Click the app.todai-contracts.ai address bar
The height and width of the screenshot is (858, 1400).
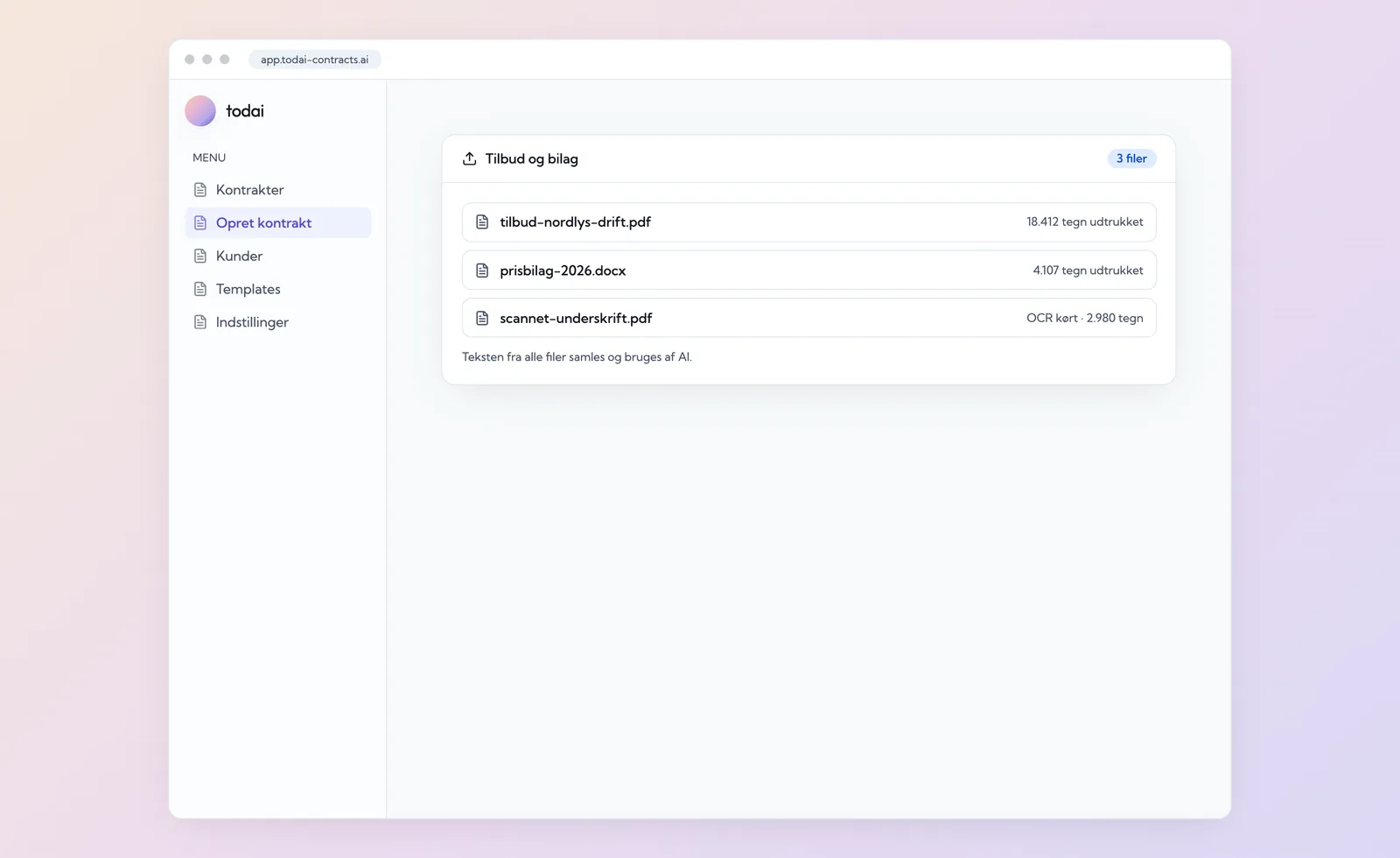coord(315,60)
